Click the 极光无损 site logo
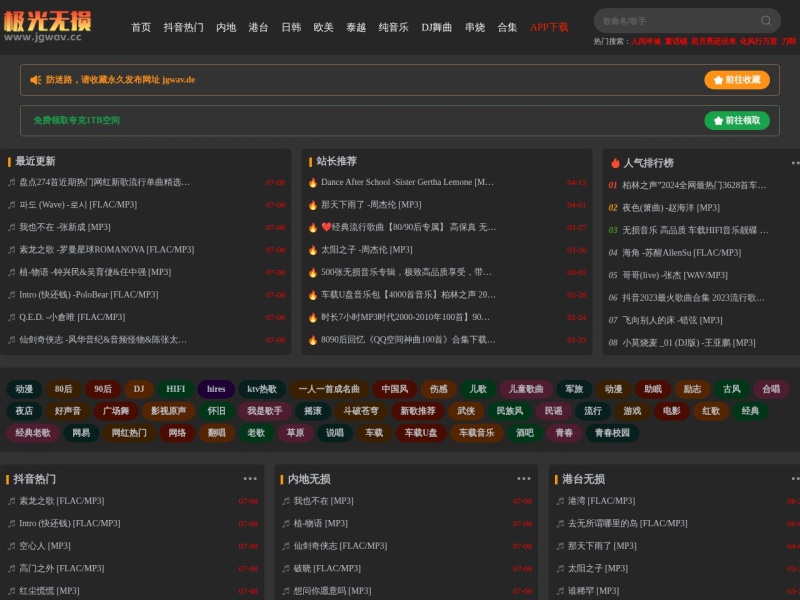Image resolution: width=800 pixels, height=600 pixels. [47, 26]
